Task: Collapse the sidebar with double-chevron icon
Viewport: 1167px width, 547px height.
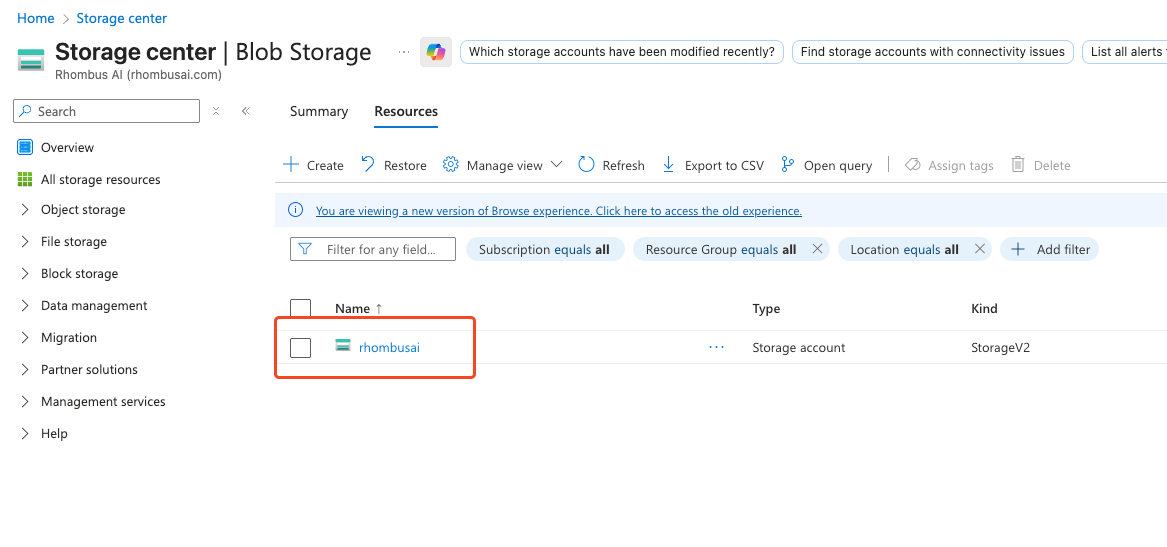Action: pyautogui.click(x=246, y=111)
